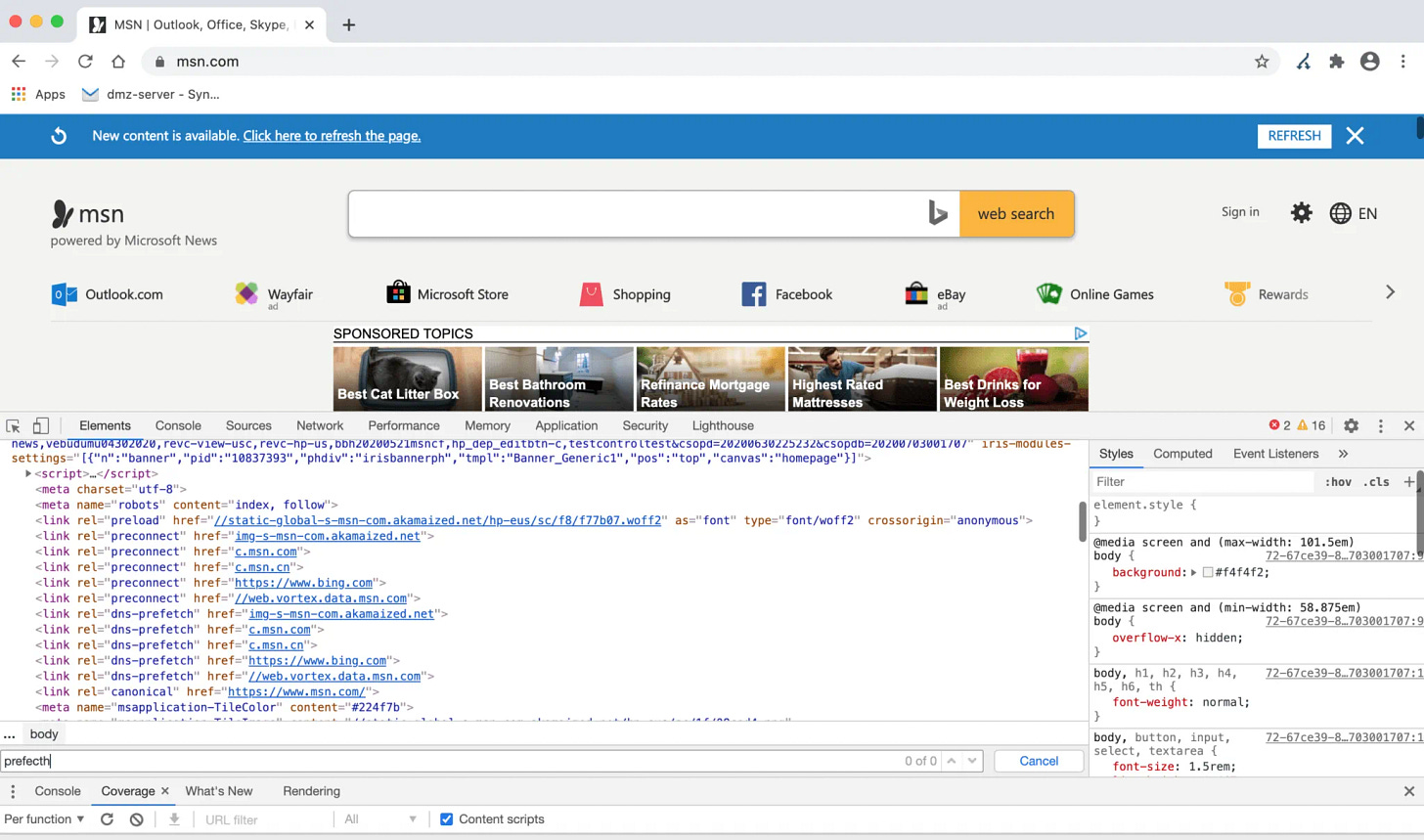The width and height of the screenshot is (1424, 840).
Task: Open Online Games shortcut
Action: pos(1095,294)
